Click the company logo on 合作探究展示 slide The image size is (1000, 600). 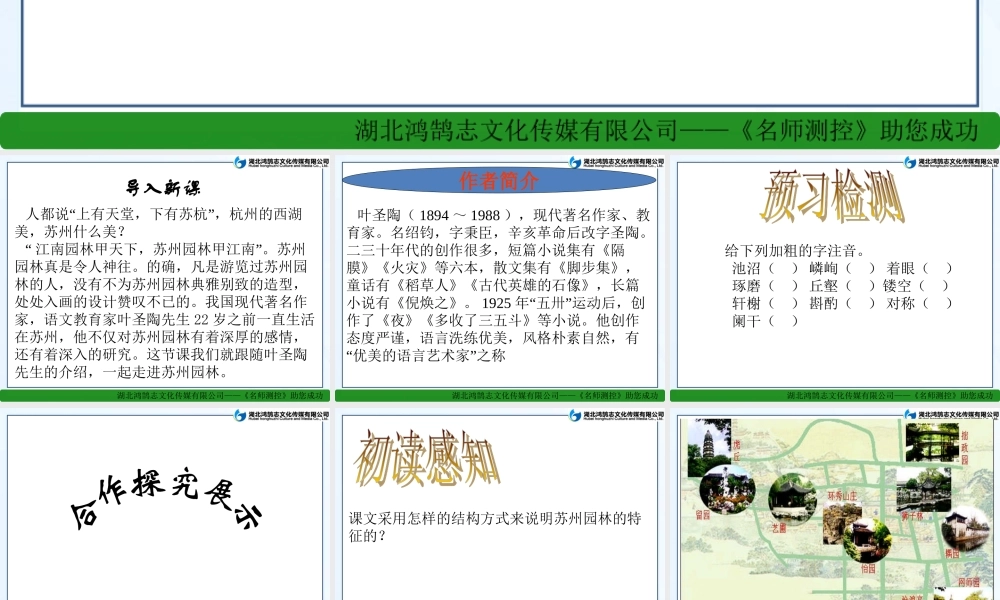coord(281,415)
